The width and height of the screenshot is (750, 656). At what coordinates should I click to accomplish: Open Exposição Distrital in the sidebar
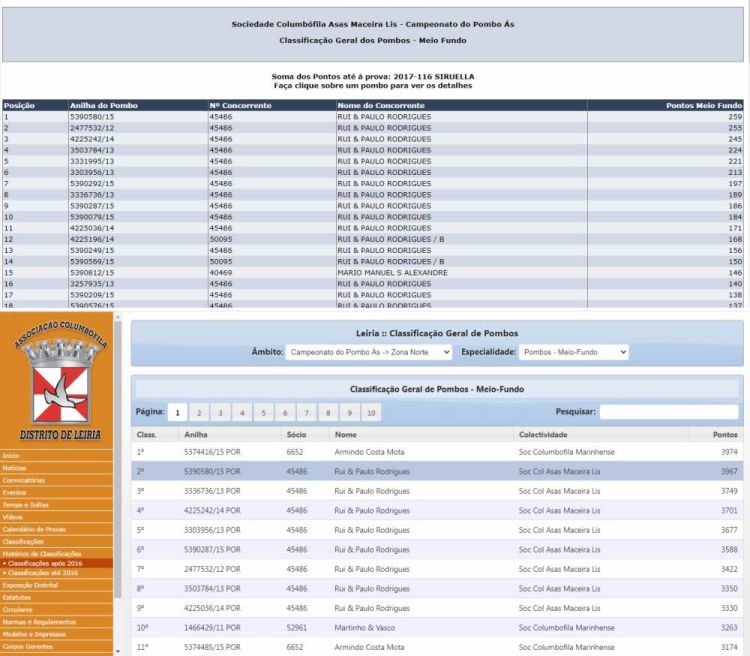point(56,585)
